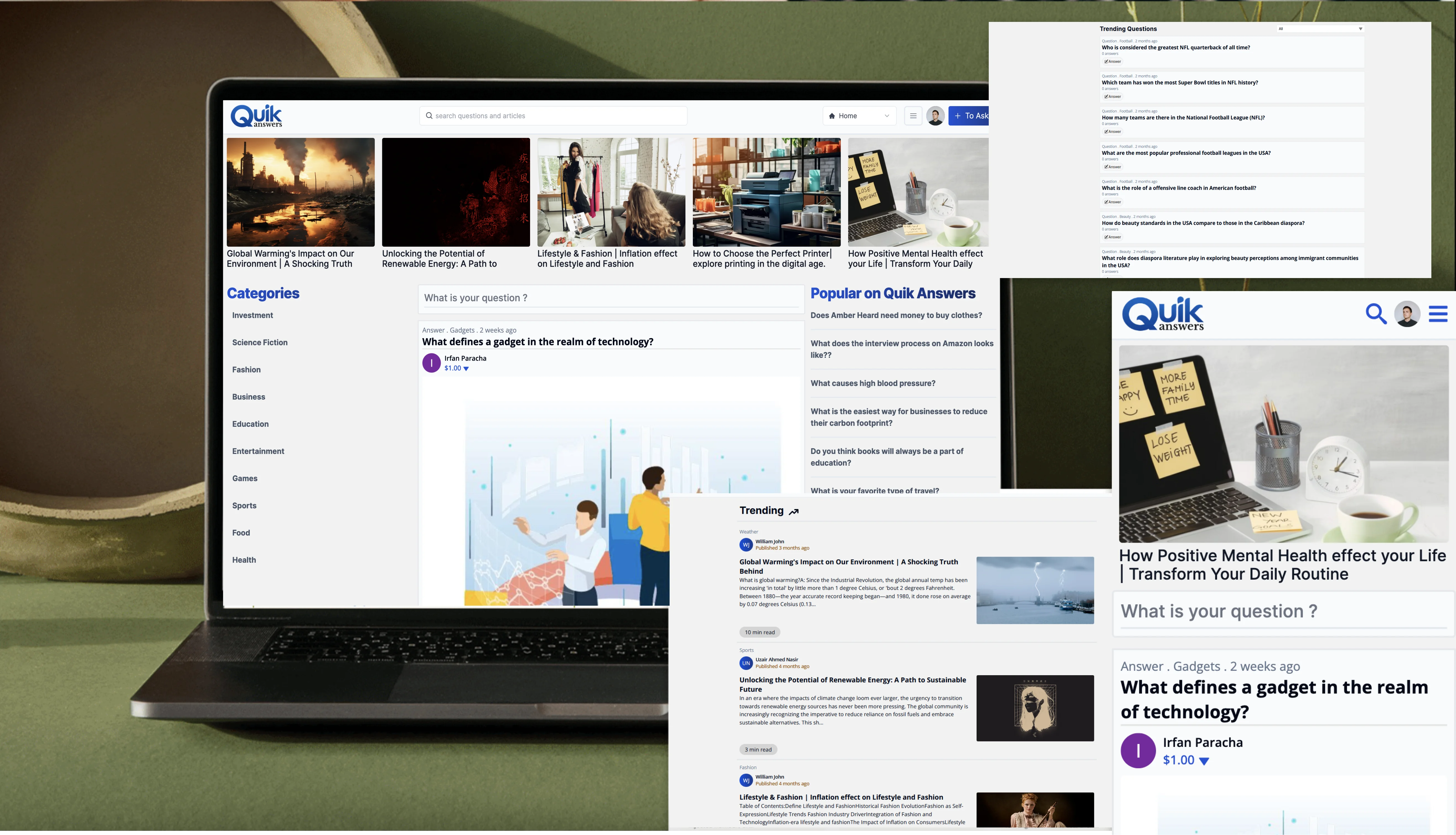This screenshot has width=1456, height=835.
Task: Open the How to Choose the Perfect Printer thumbnail
Action: pos(766,192)
